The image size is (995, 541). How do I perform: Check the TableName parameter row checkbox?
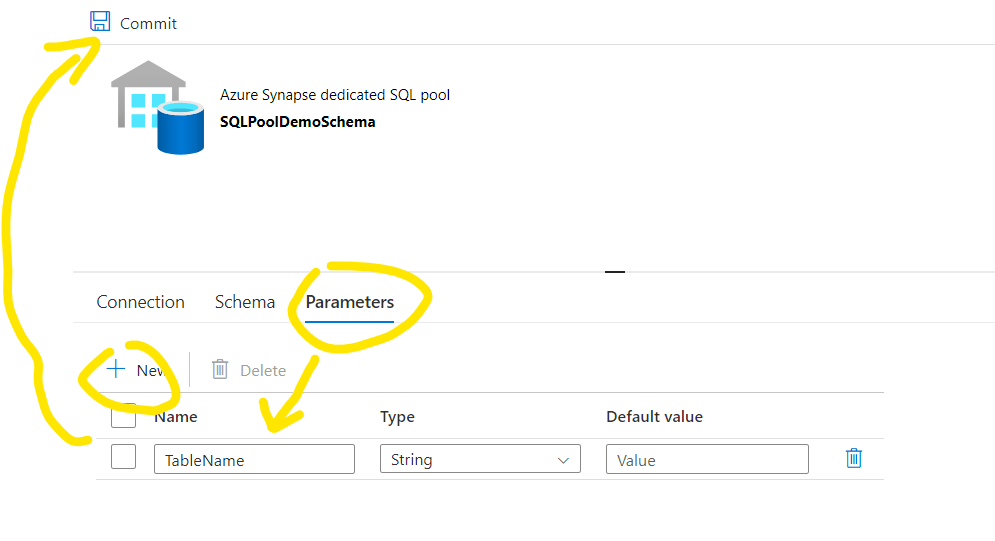coord(123,457)
